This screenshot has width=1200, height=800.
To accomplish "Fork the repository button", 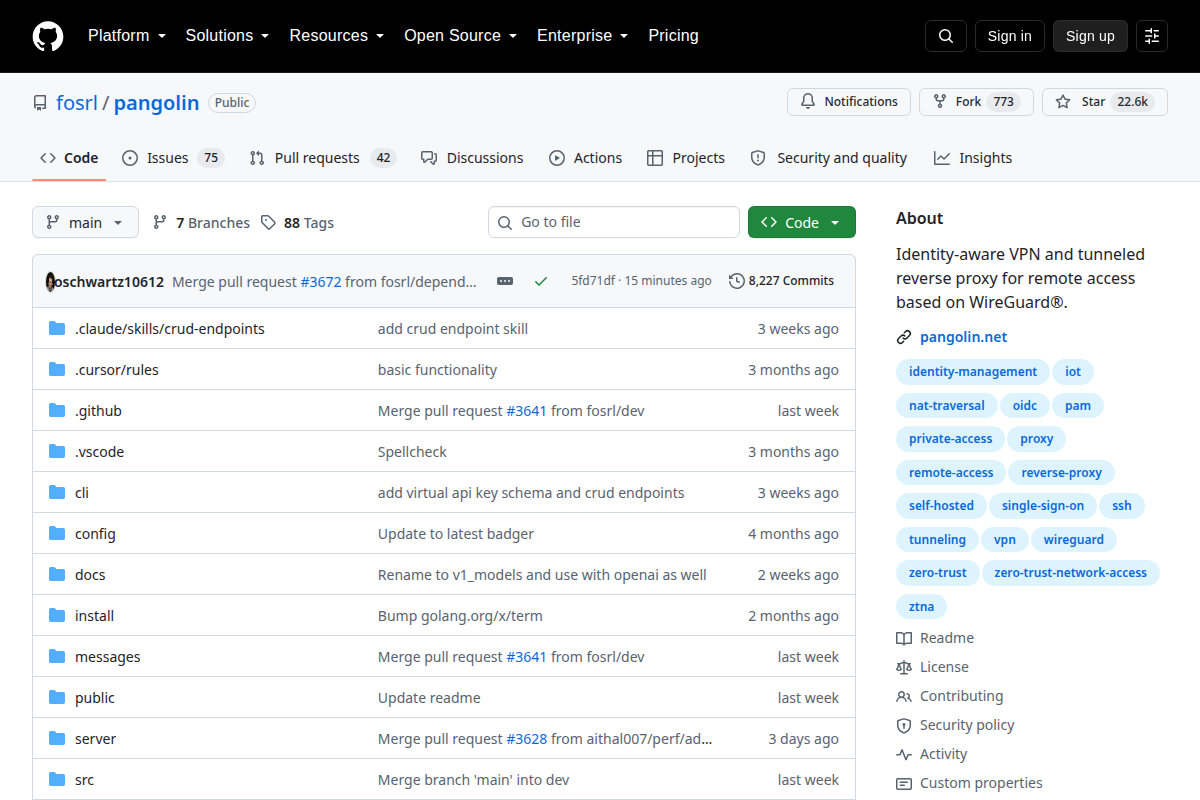I will tap(975, 102).
